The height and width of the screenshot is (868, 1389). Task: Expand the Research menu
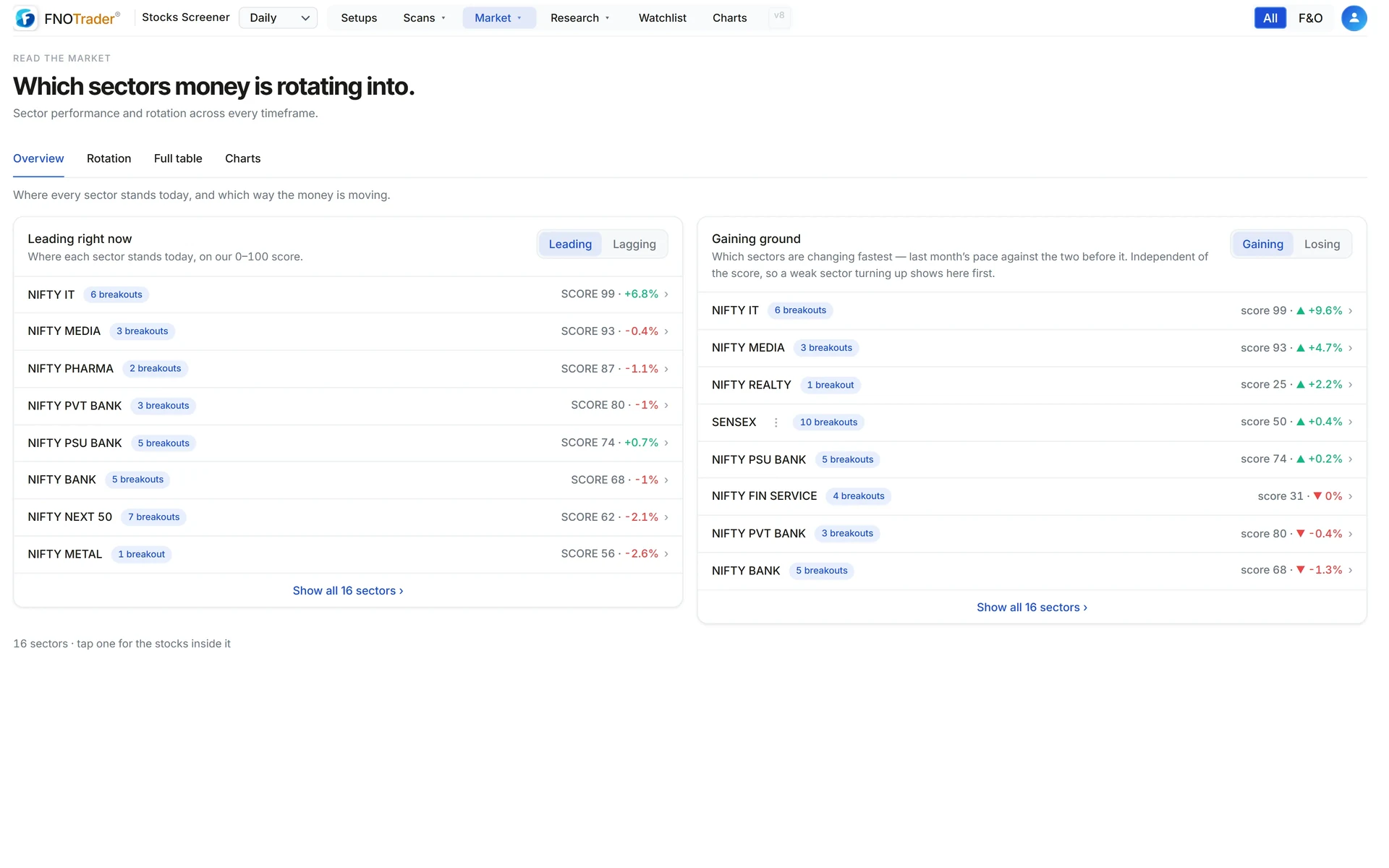(580, 18)
